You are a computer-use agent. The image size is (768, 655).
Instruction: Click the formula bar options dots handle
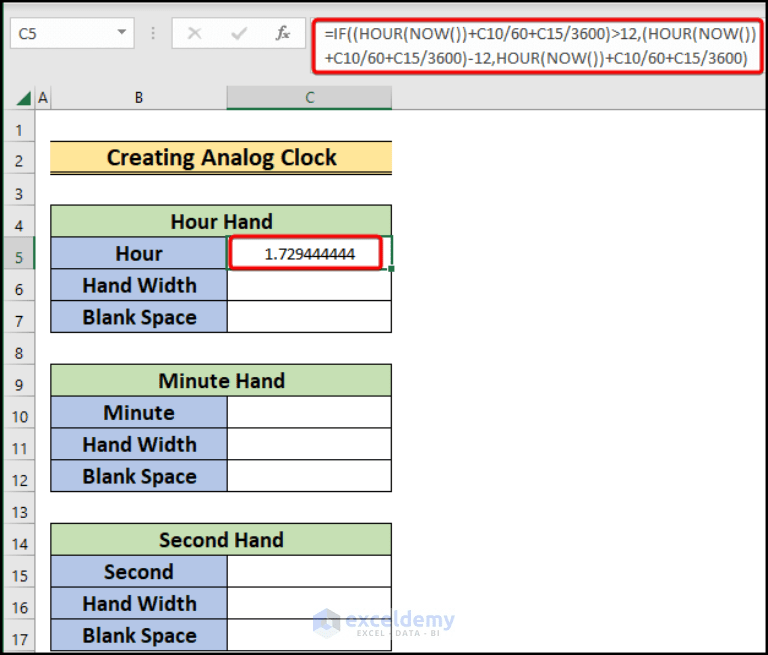(x=153, y=33)
